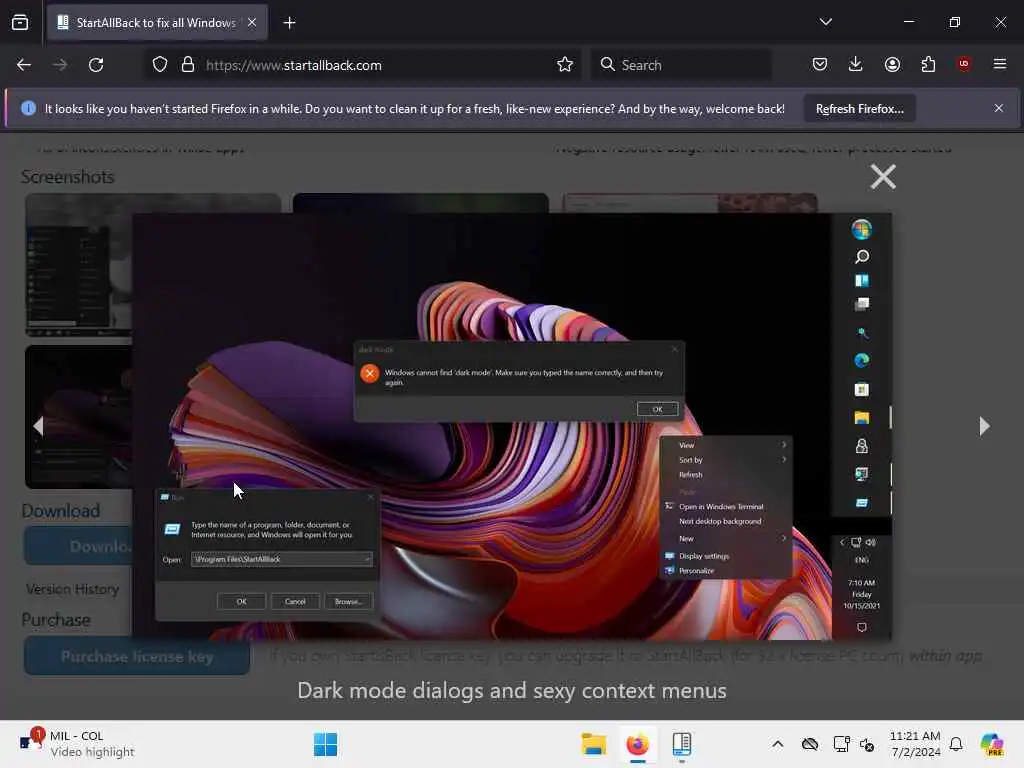Open a new tab

pyautogui.click(x=289, y=23)
